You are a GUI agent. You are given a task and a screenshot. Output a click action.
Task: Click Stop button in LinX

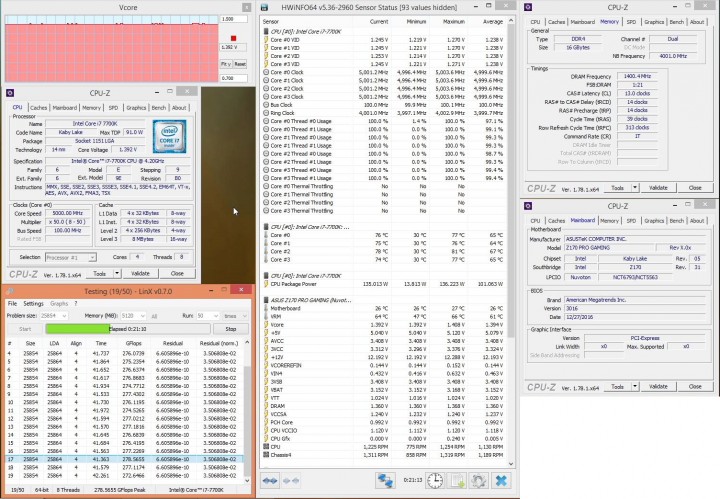(x=231, y=329)
